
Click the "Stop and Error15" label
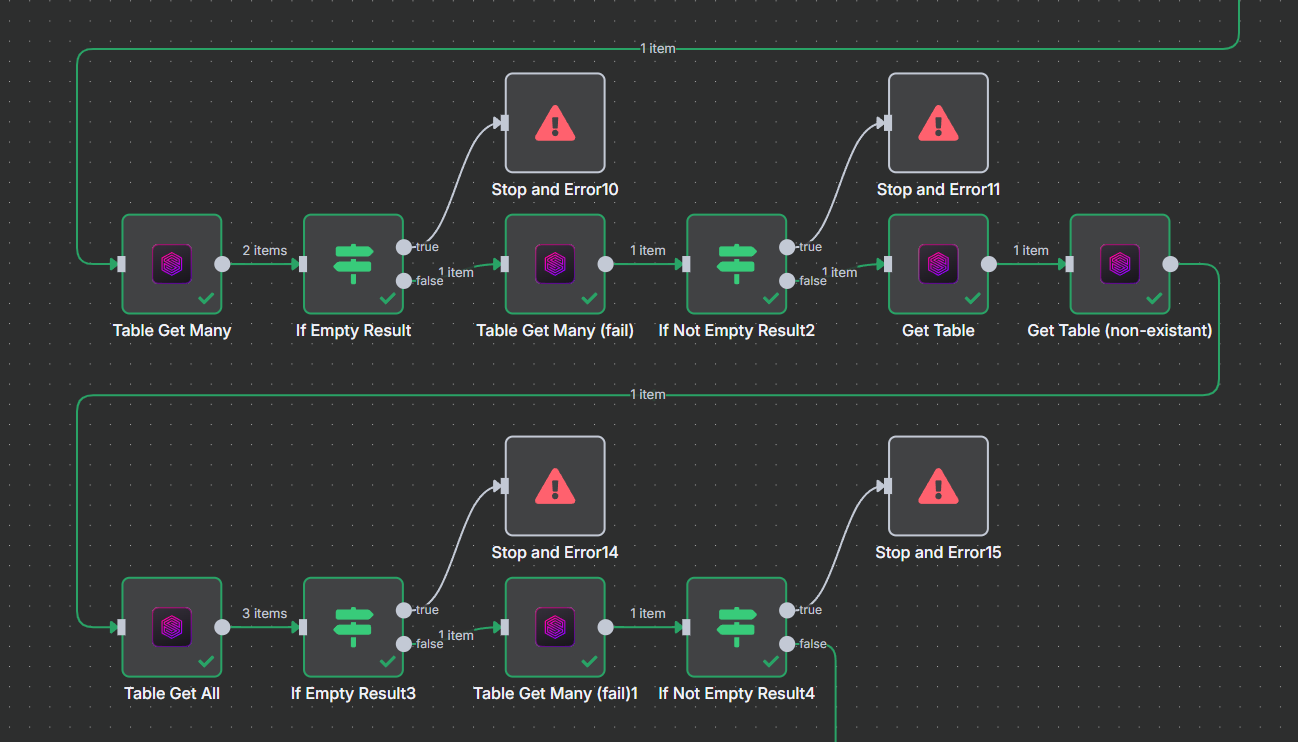[x=938, y=553]
